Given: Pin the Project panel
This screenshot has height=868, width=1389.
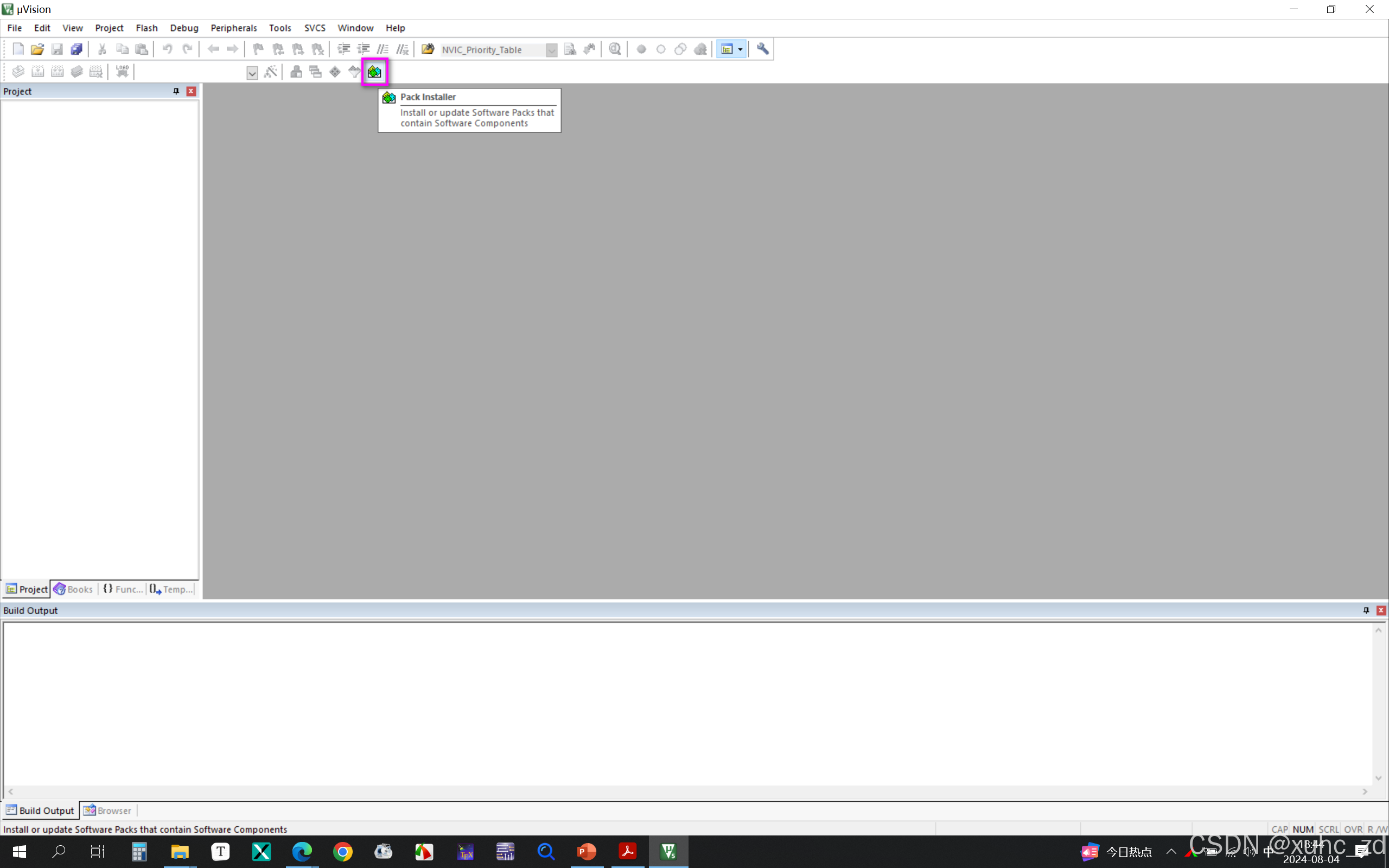Looking at the screenshot, I should (x=176, y=91).
